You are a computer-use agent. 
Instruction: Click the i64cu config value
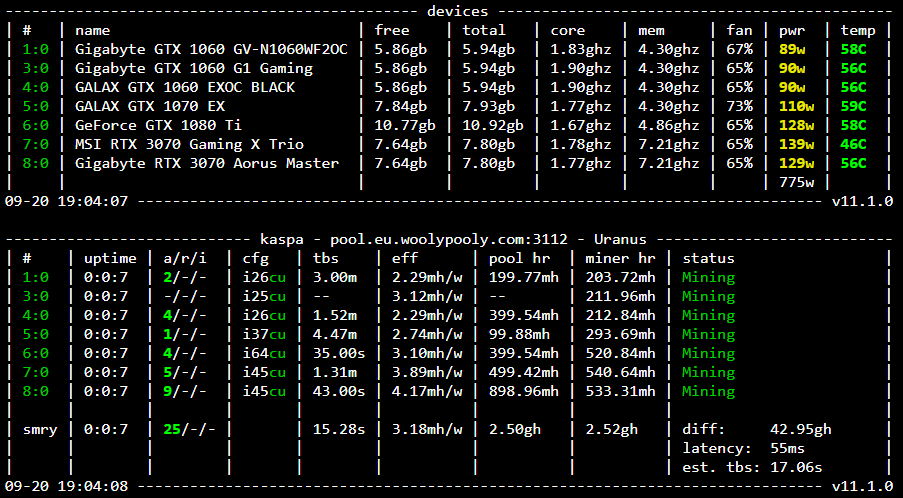[x=264, y=353]
